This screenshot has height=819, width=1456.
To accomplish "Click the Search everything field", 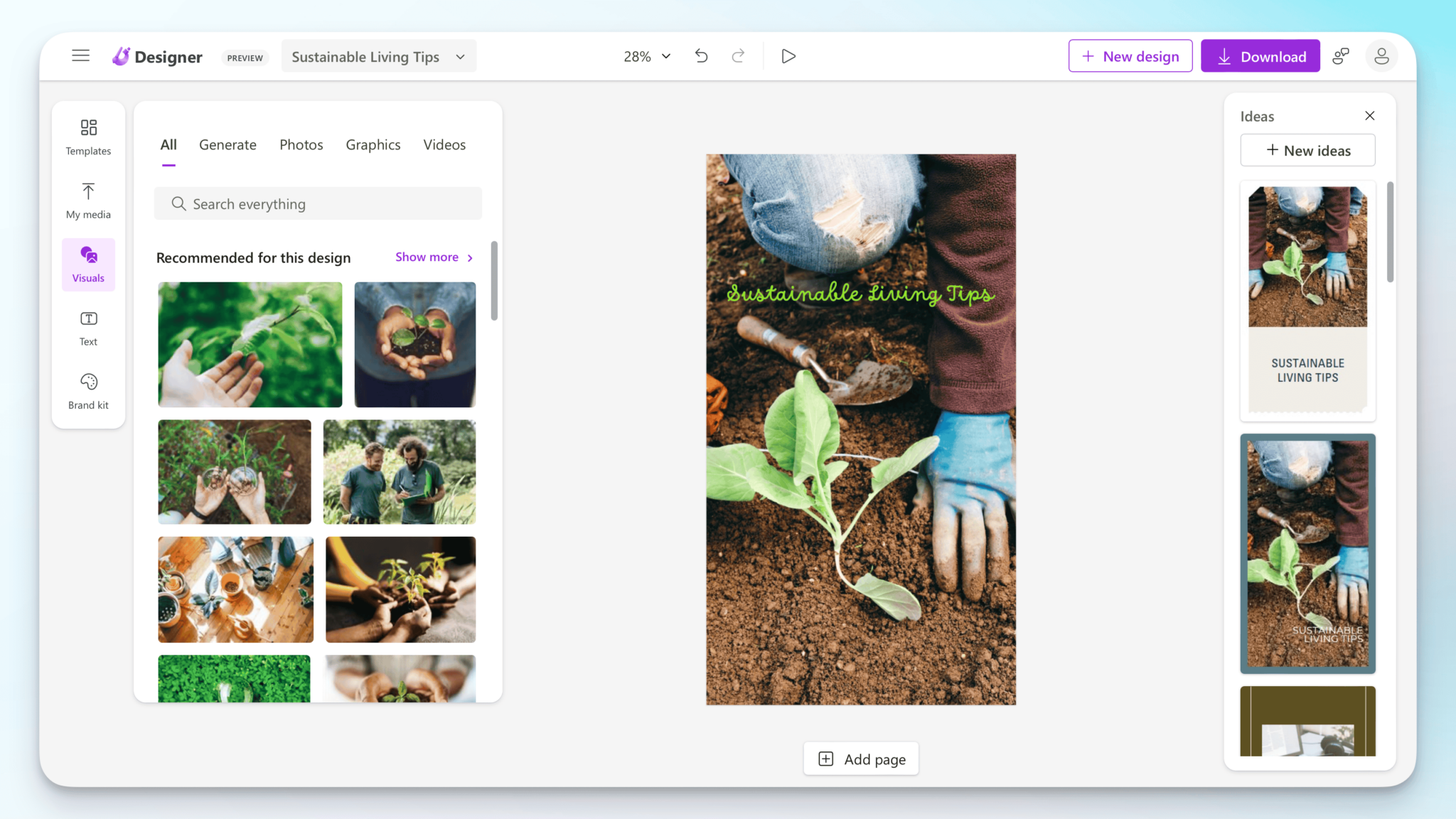I will 318,203.
